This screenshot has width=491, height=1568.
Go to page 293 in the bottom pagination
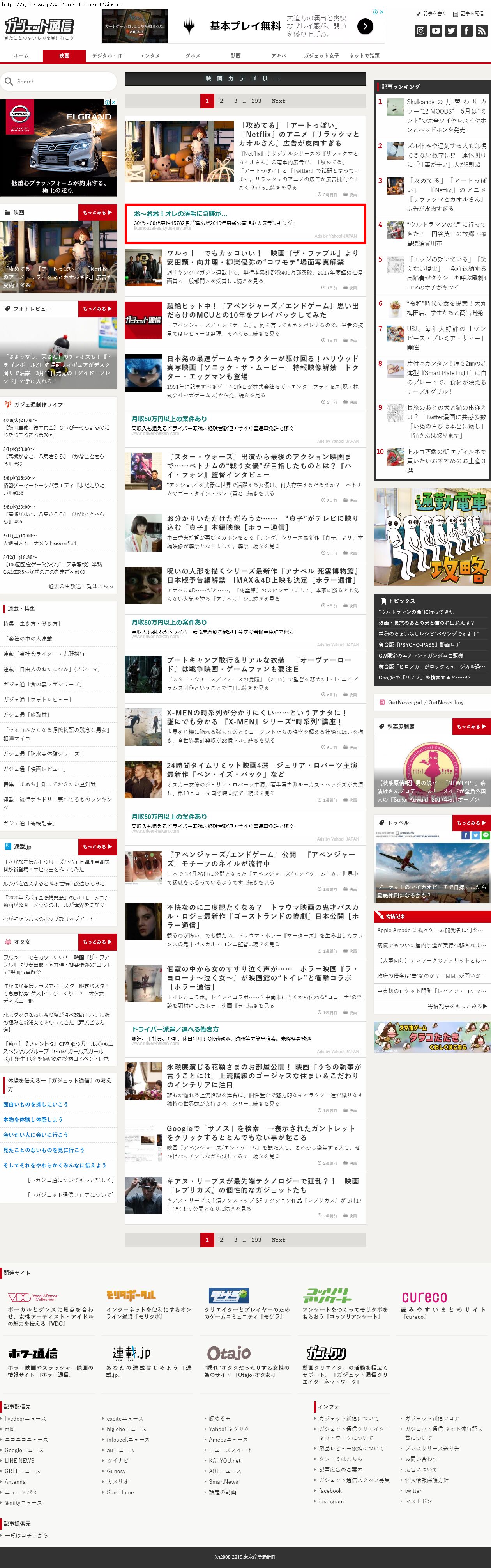tap(256, 1239)
